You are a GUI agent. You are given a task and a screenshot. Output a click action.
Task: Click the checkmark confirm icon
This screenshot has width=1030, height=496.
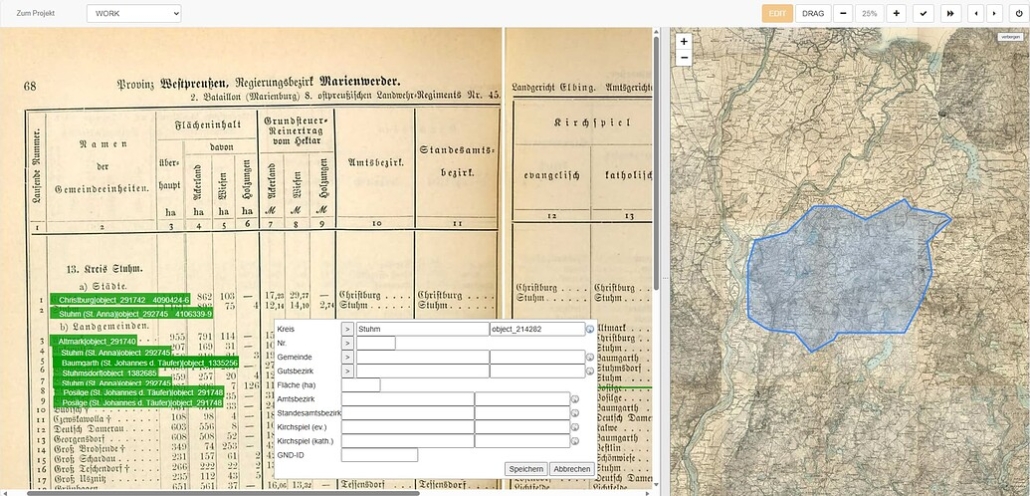coord(923,14)
